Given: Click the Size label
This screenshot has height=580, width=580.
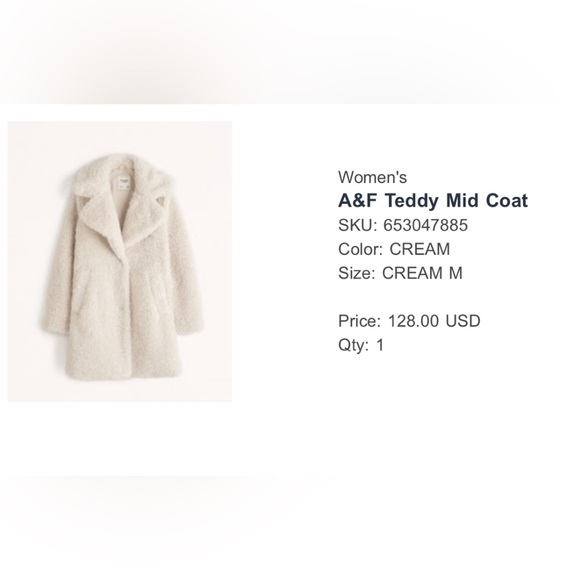Looking at the screenshot, I should pyautogui.click(x=356, y=273).
